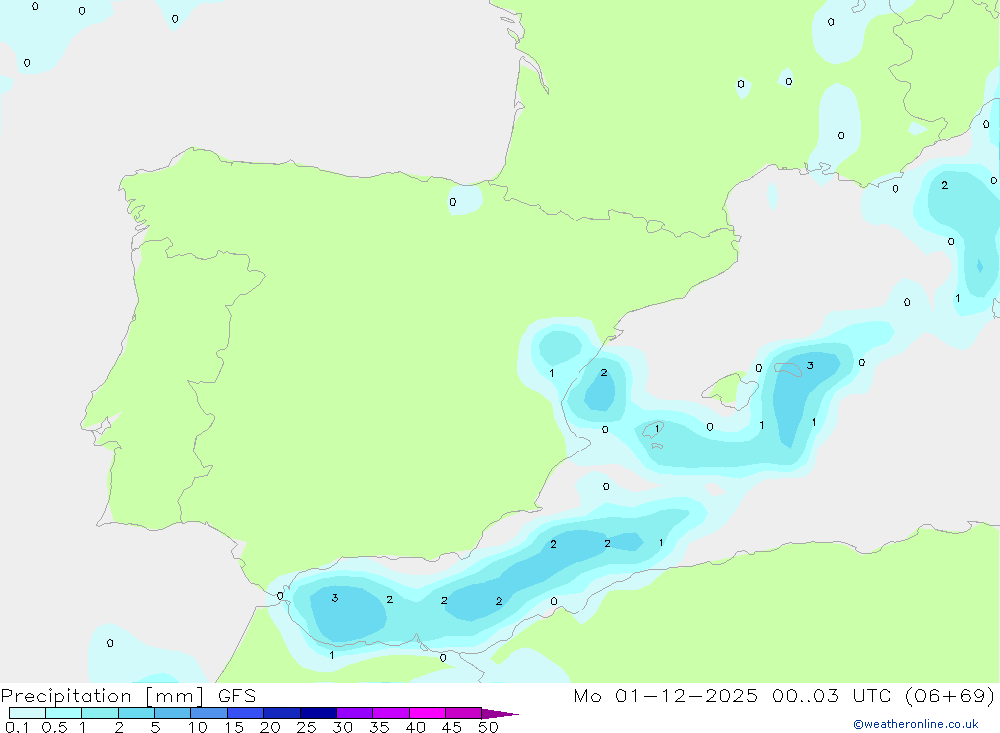Click the '20' legend scale label
Image resolution: width=1000 pixels, height=733 pixels.
pyautogui.click(x=270, y=727)
